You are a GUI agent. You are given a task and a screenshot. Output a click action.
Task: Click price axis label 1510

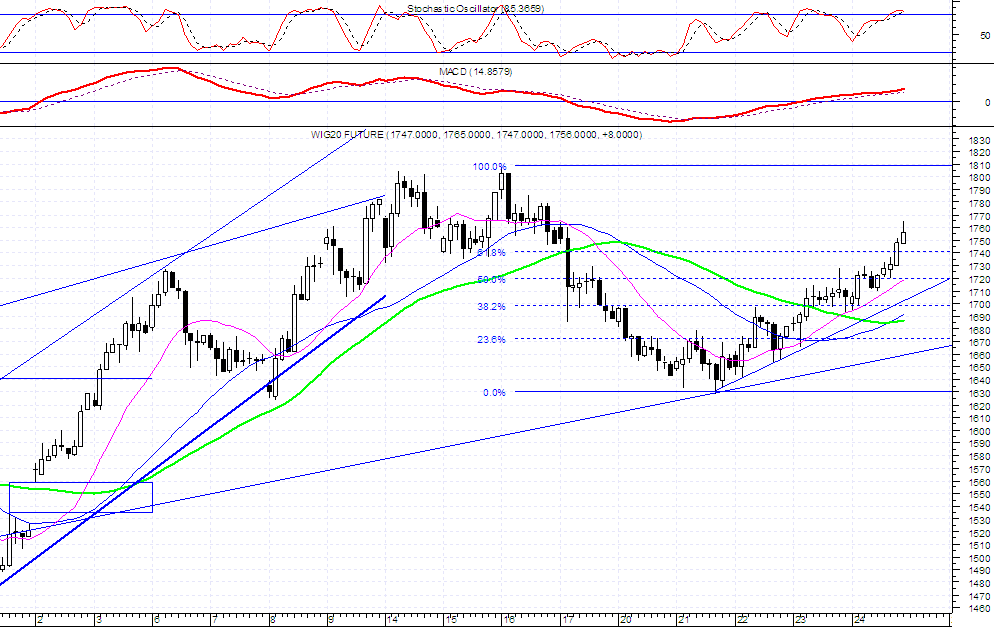coord(980,545)
